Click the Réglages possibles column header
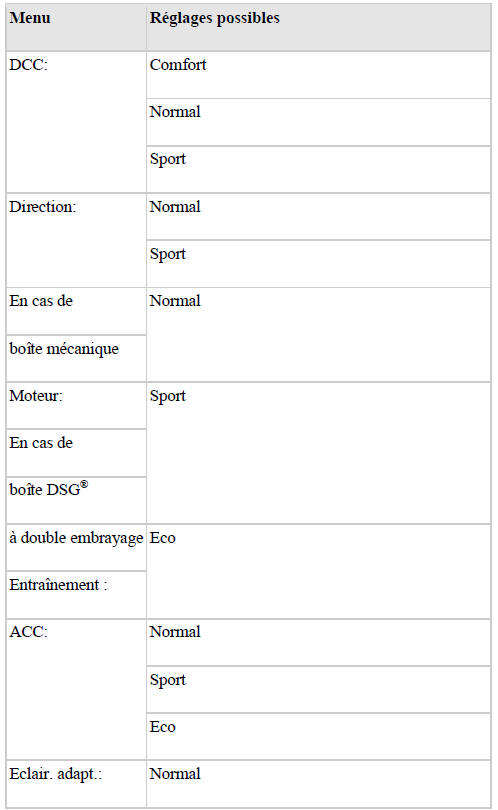 [318, 27]
